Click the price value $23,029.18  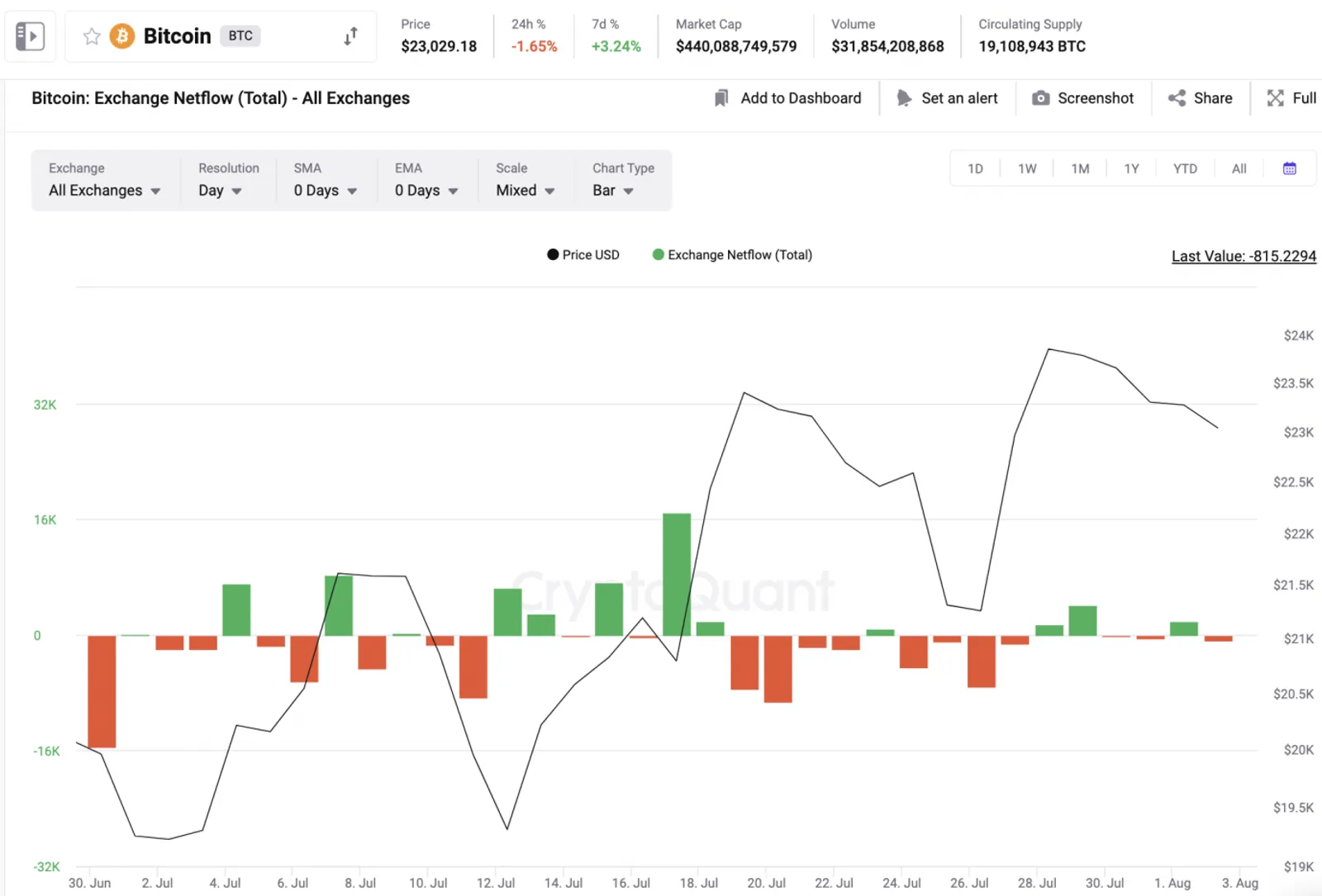pos(439,46)
